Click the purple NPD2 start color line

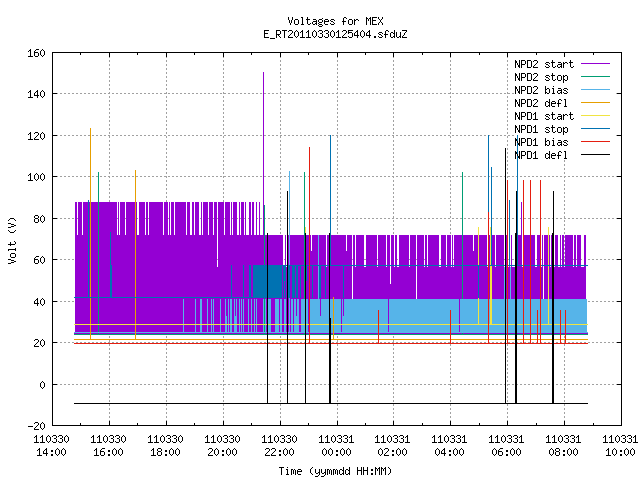tap(596, 64)
